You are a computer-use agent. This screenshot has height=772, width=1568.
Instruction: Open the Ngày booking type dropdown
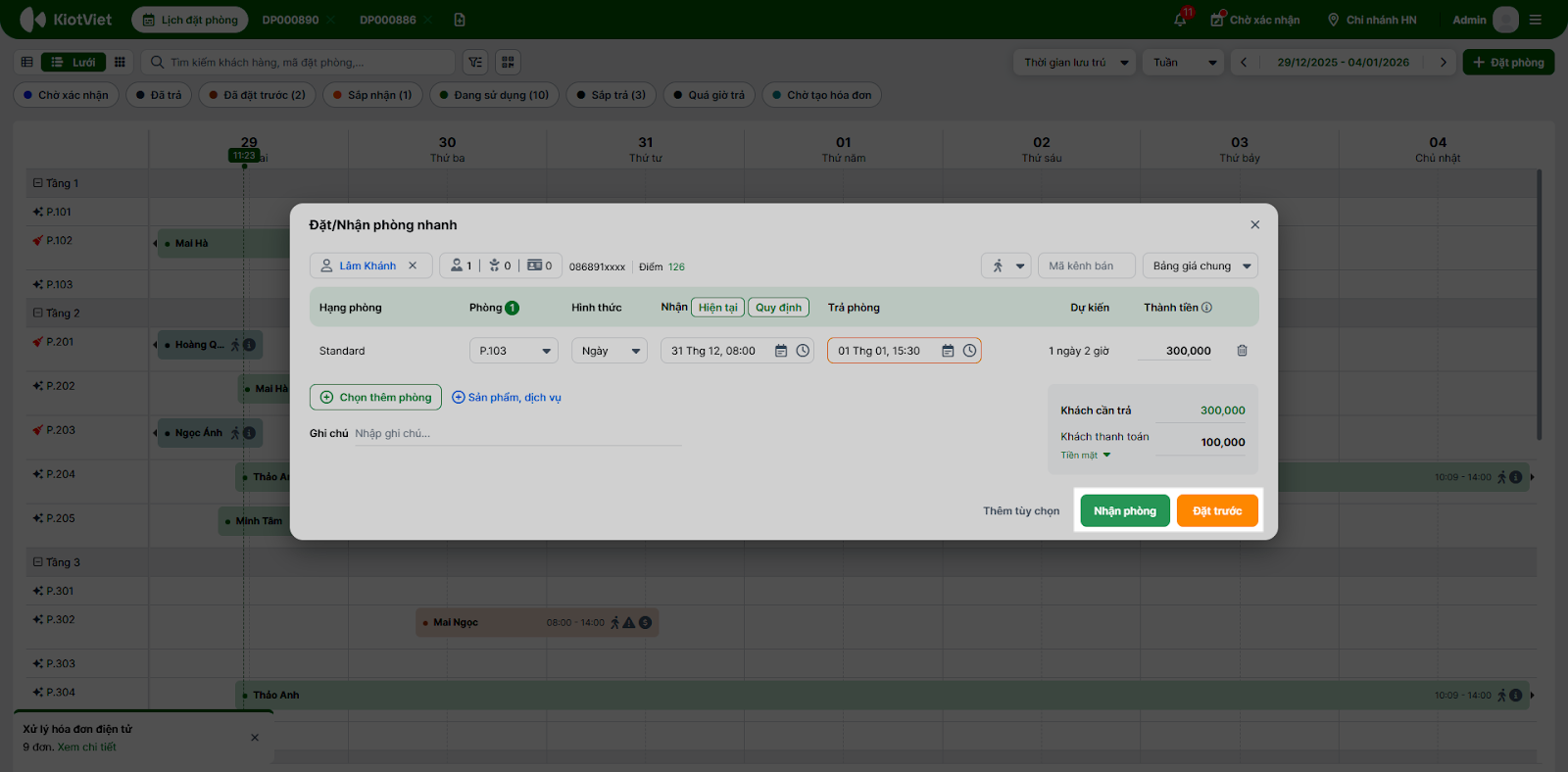609,351
